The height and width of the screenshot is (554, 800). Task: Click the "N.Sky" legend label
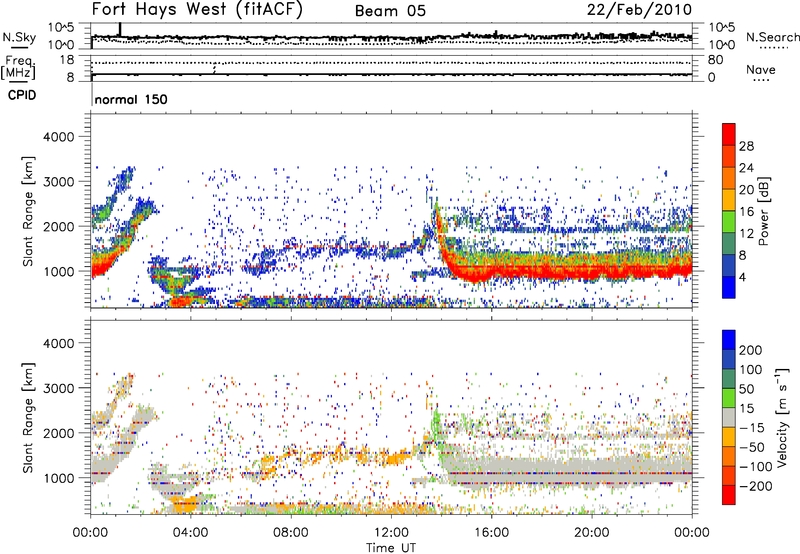(19, 37)
